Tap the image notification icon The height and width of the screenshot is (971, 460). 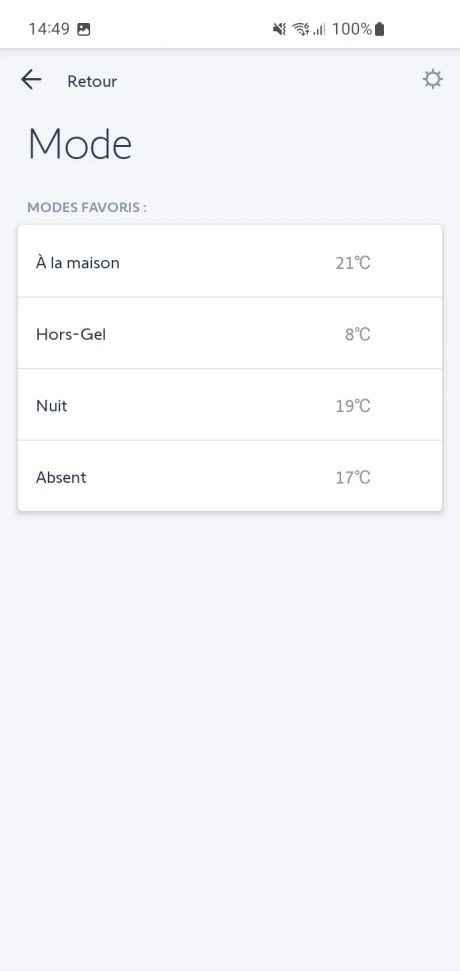(84, 29)
